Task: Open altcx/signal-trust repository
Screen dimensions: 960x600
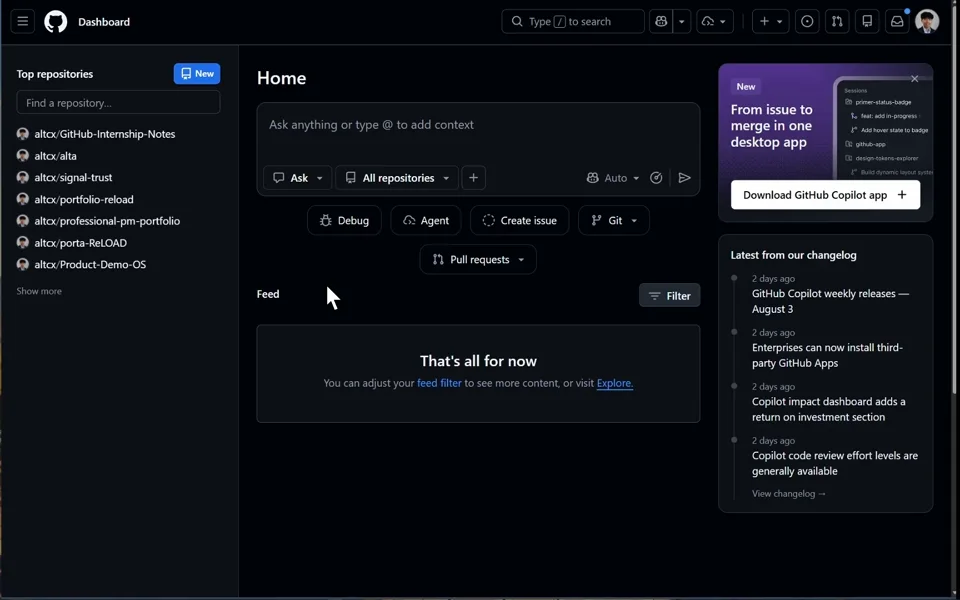Action: click(73, 178)
